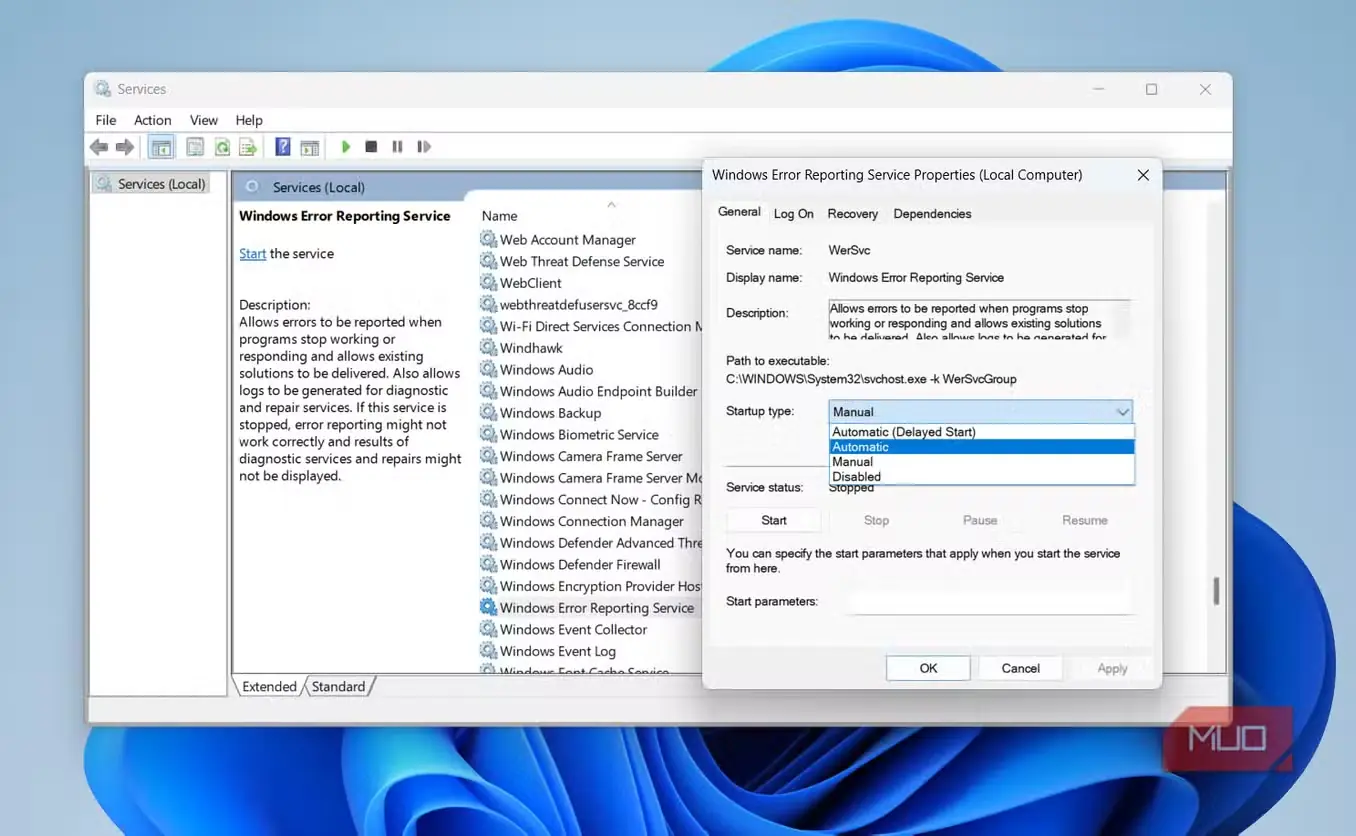Click the gear icon beside Windows Event Log
Viewport: 1356px width, 836px height.
click(488, 650)
